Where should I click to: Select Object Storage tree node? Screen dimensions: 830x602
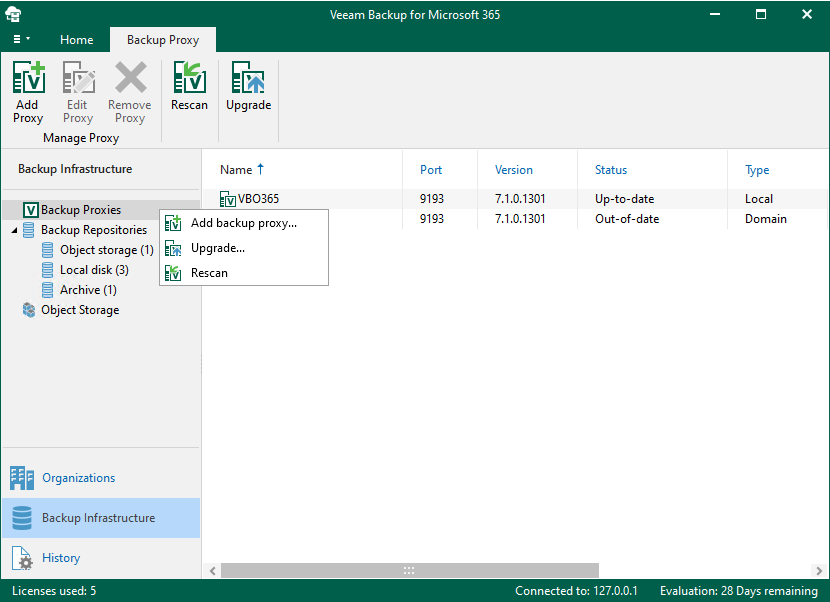(80, 310)
